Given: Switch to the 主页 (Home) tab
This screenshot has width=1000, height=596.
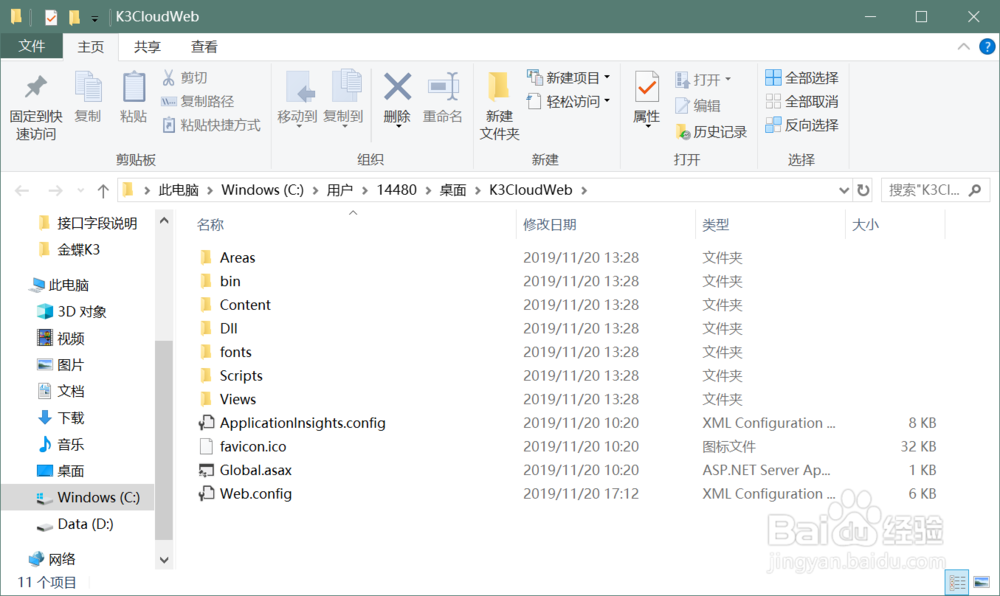Looking at the screenshot, I should [91, 47].
